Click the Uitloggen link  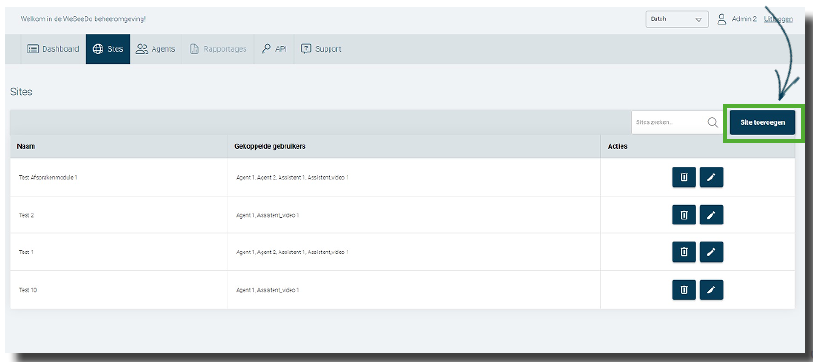click(778, 19)
